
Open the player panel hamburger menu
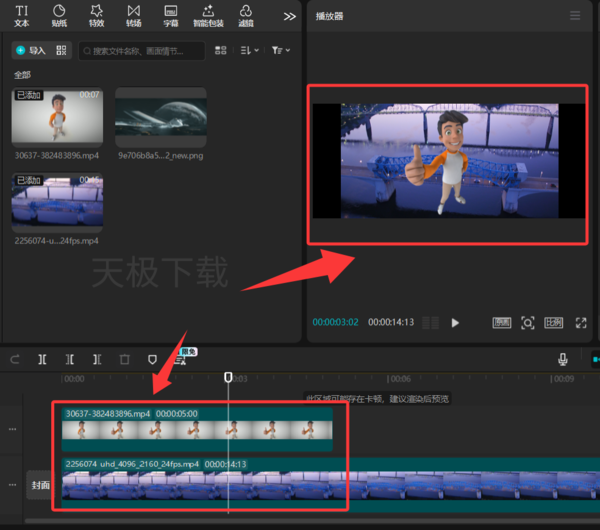point(575,16)
